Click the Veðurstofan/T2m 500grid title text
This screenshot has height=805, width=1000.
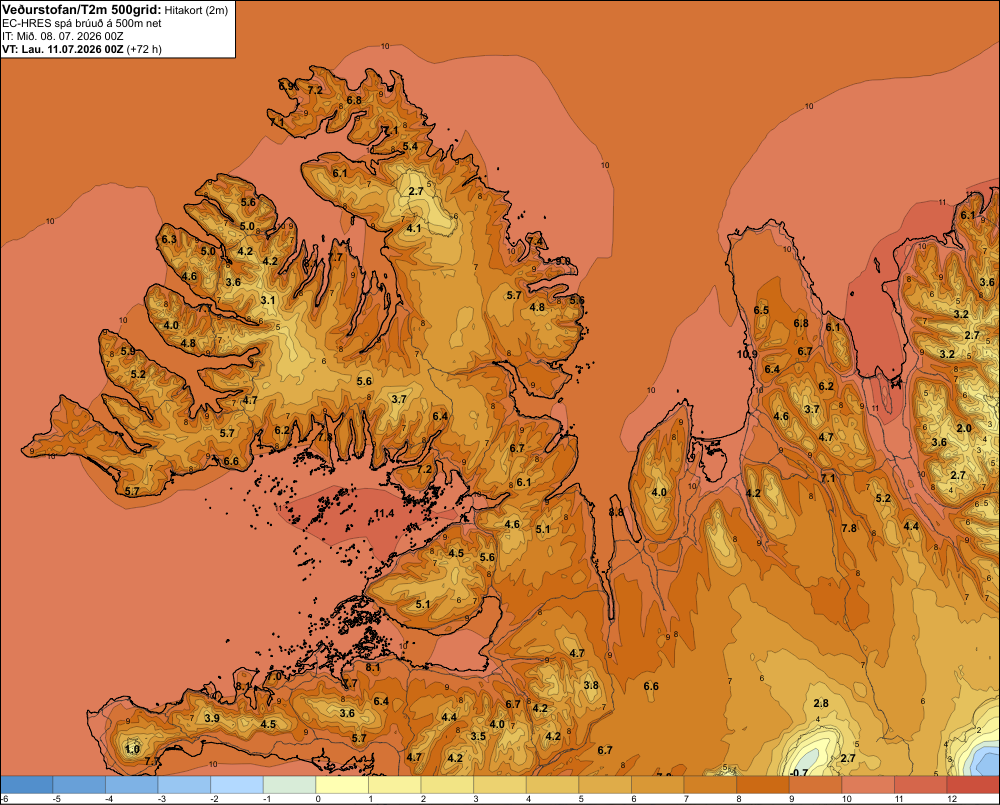click(x=82, y=10)
